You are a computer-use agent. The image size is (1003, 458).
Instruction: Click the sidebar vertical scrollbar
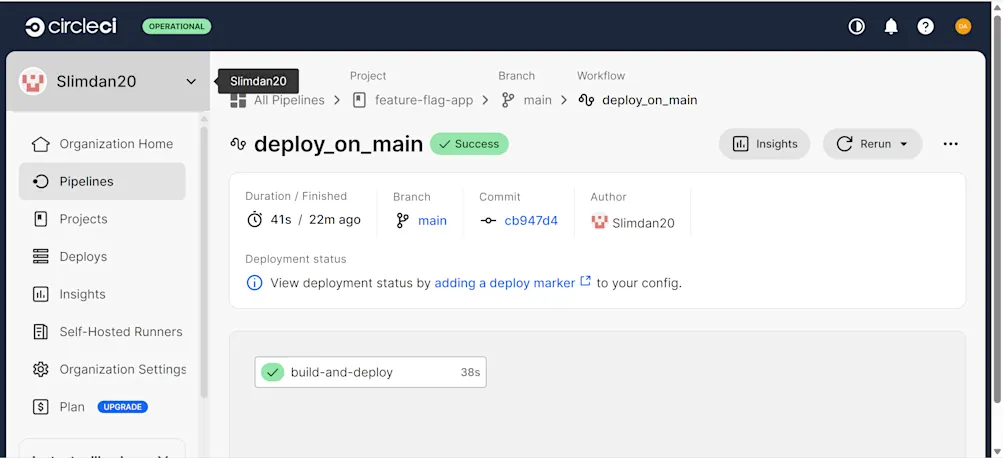coord(204,262)
